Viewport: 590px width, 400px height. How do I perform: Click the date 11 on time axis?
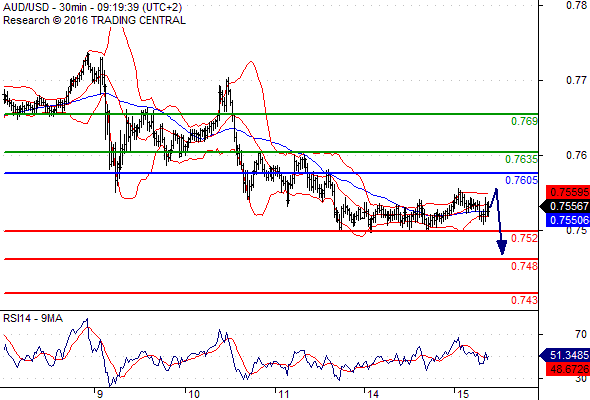point(283,394)
